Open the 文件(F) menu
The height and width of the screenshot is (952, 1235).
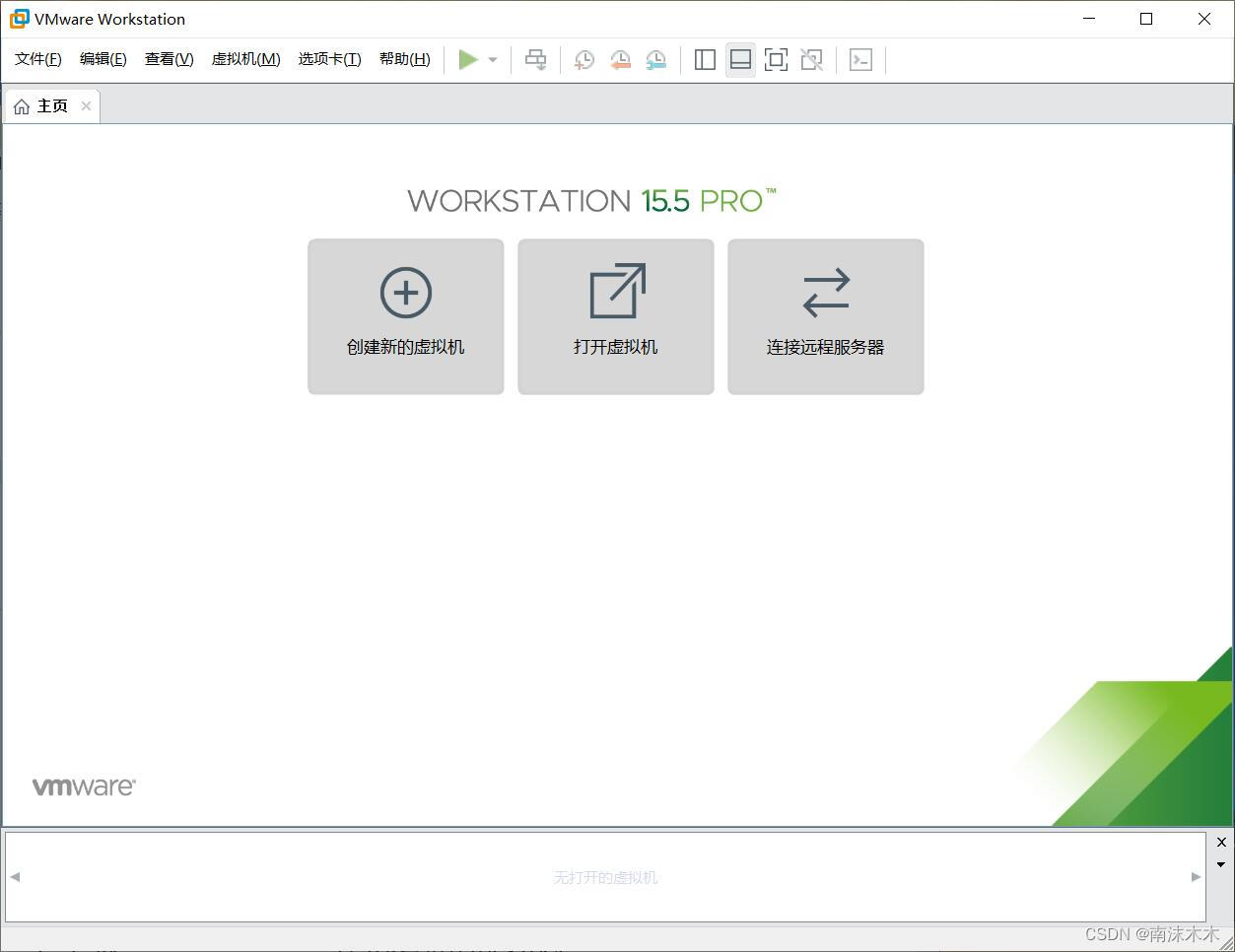click(38, 59)
